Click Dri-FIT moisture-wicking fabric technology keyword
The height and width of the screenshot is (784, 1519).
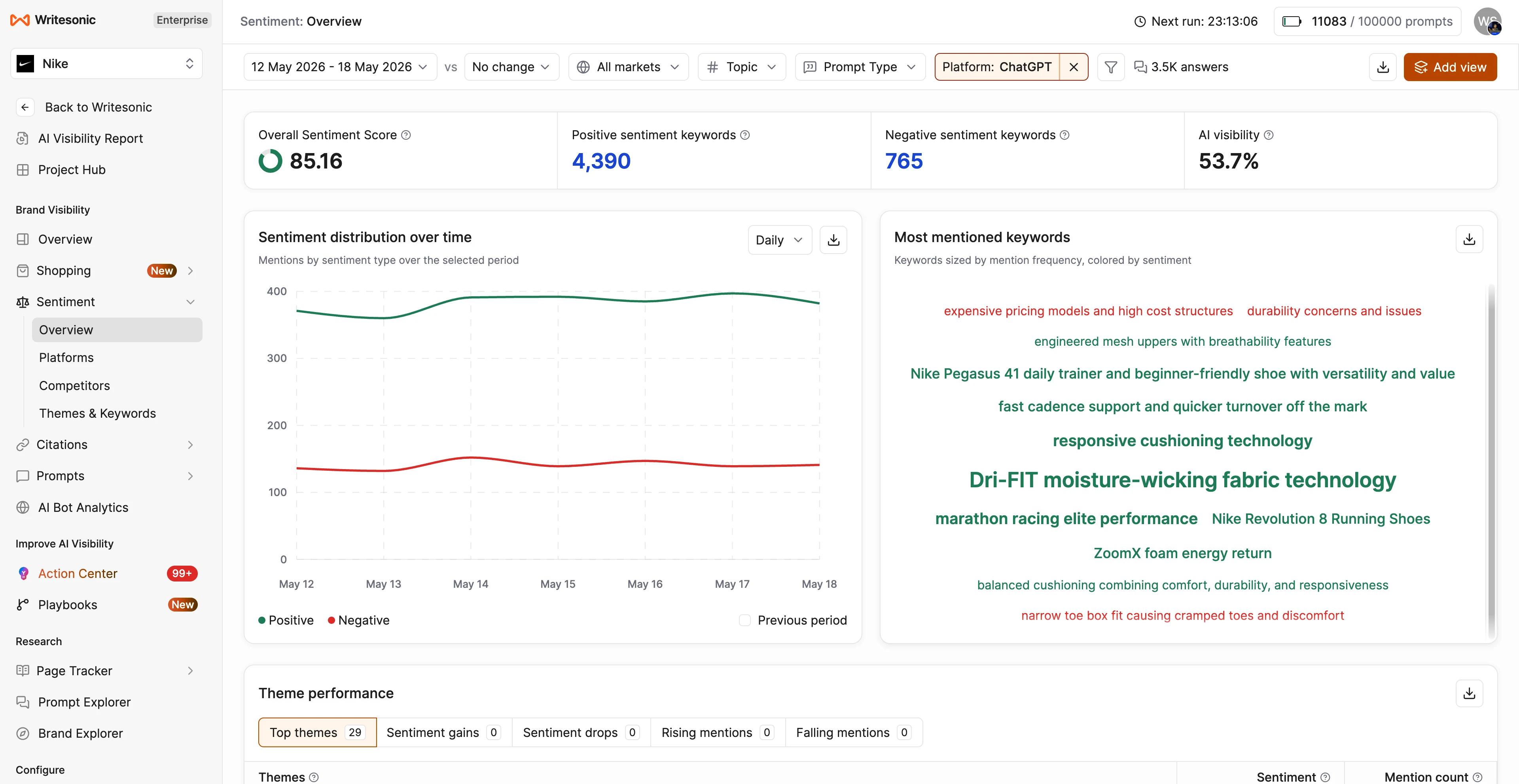[x=1182, y=480]
